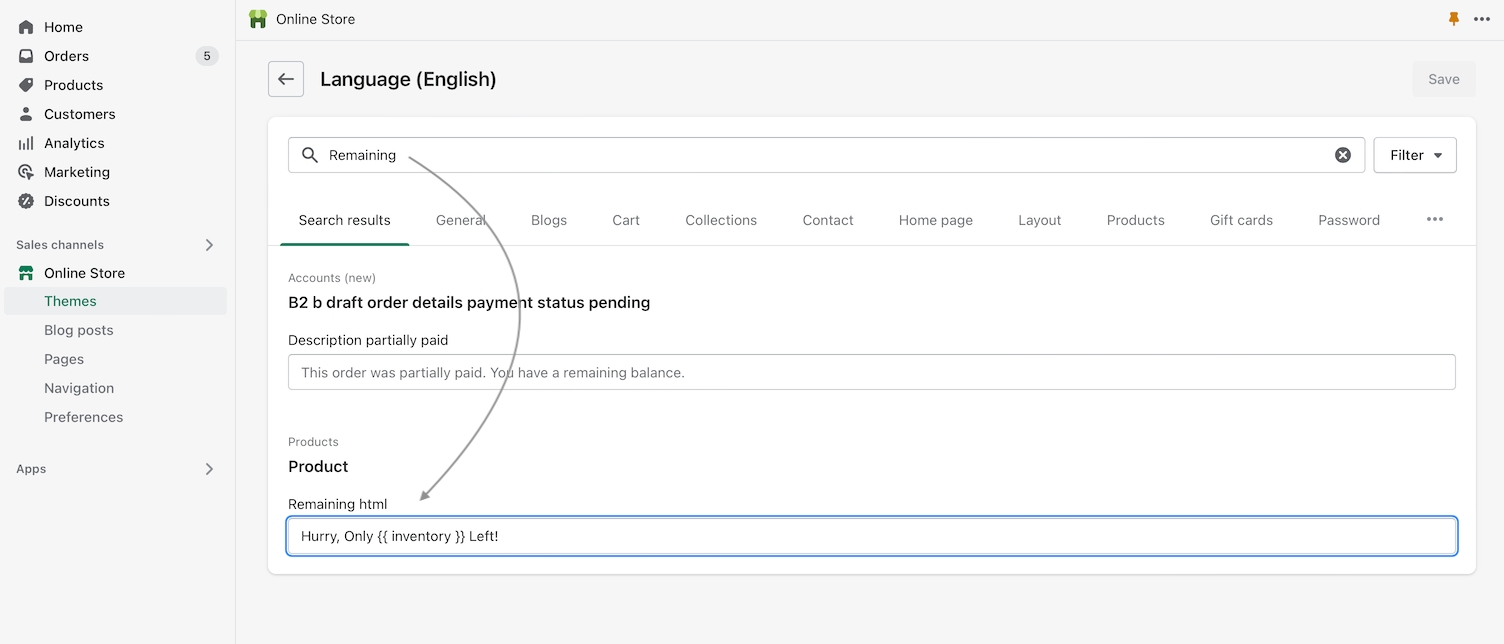Image resolution: width=1504 pixels, height=644 pixels.
Task: Show more tabs with ellipsis
Action: pos(1435,220)
